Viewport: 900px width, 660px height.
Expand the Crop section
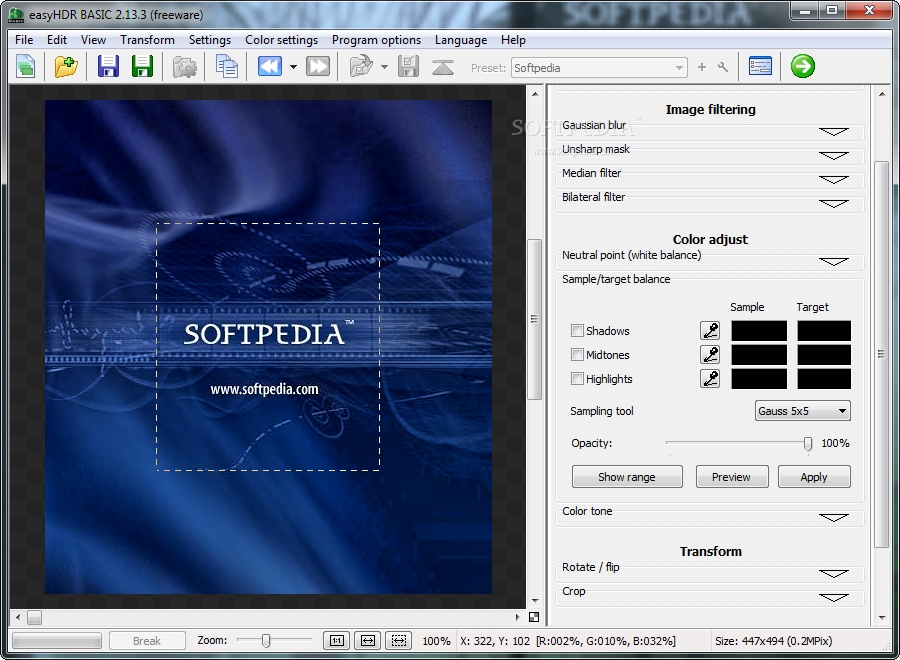(x=834, y=599)
